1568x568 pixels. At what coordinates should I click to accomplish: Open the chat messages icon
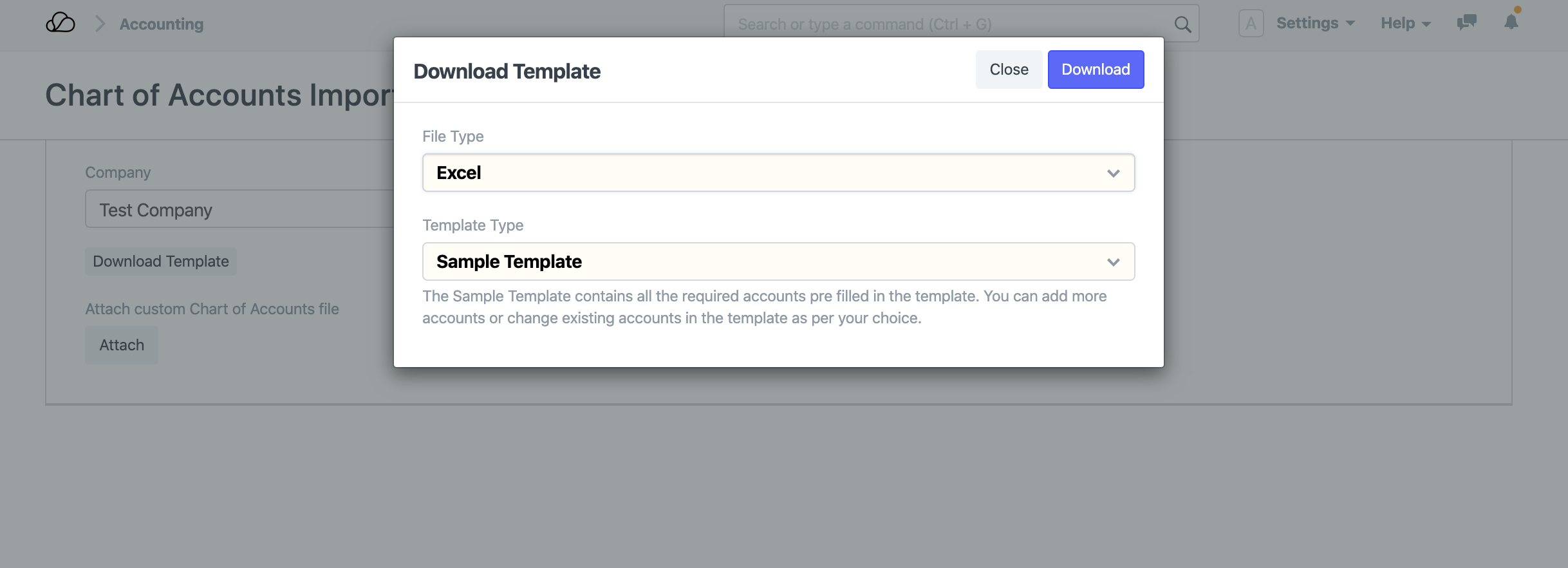pyautogui.click(x=1466, y=23)
